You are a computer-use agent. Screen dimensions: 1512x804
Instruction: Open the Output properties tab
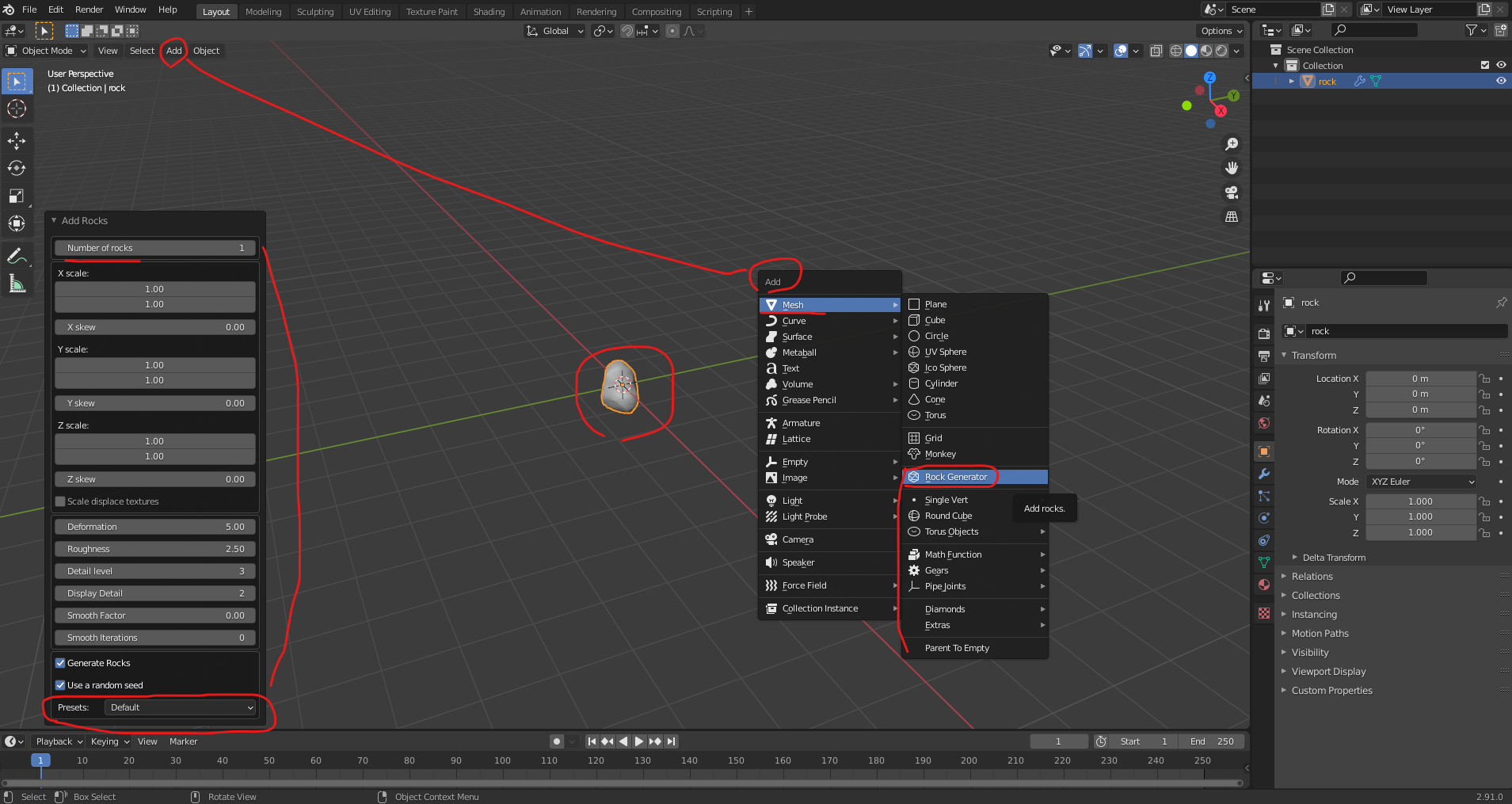1264,356
